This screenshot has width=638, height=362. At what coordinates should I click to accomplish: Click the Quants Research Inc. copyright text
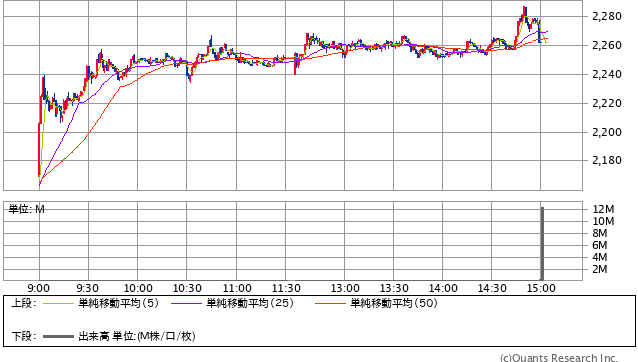(559, 358)
